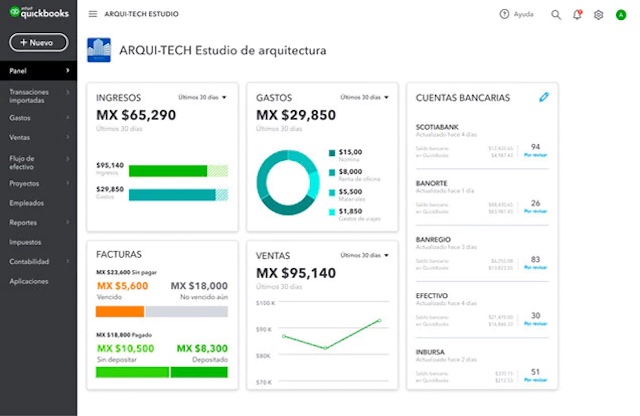The image size is (640, 416).
Task: Click the INBURSA account name
Action: [430, 352]
